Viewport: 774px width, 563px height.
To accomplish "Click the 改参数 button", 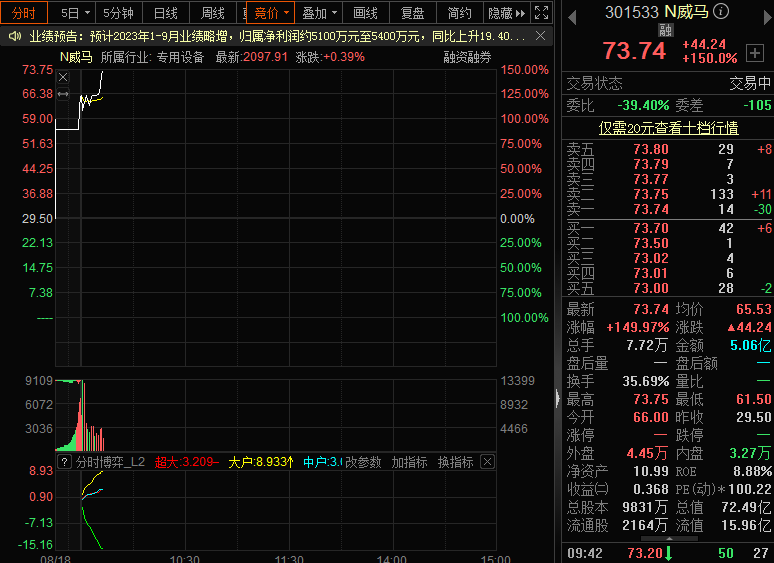I will coord(363,462).
